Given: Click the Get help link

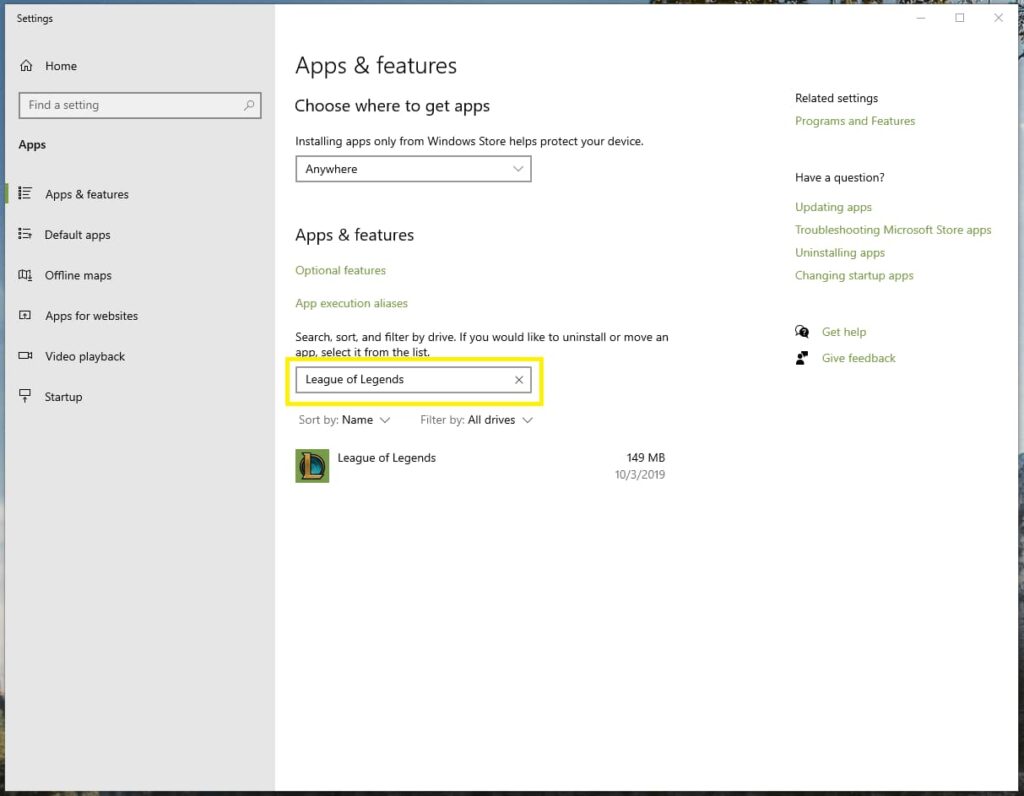Looking at the screenshot, I should [x=844, y=332].
